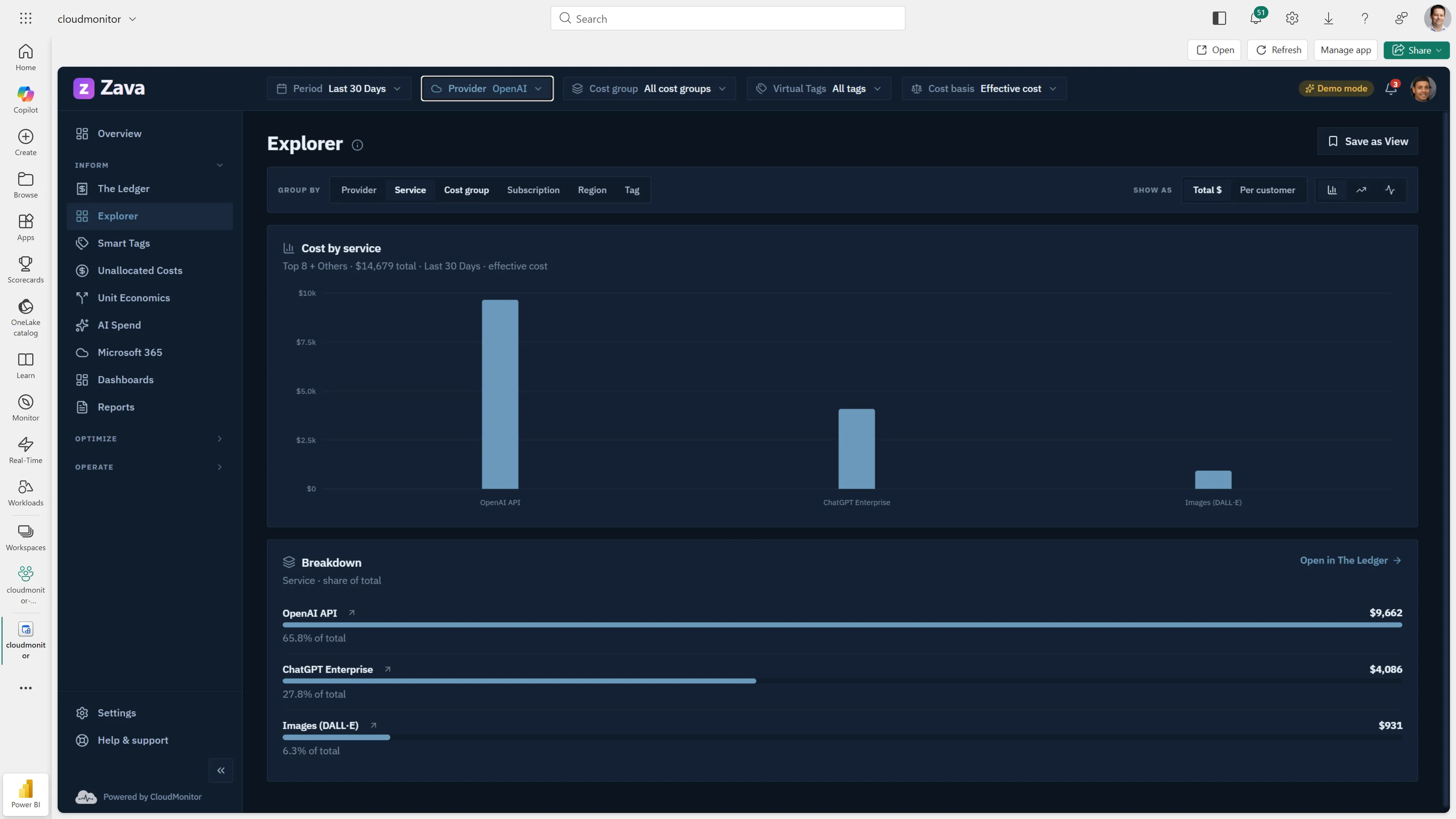This screenshot has height=819, width=1456.
Task: Open the OpenAI API drill-through arrow
Action: pos(351,613)
